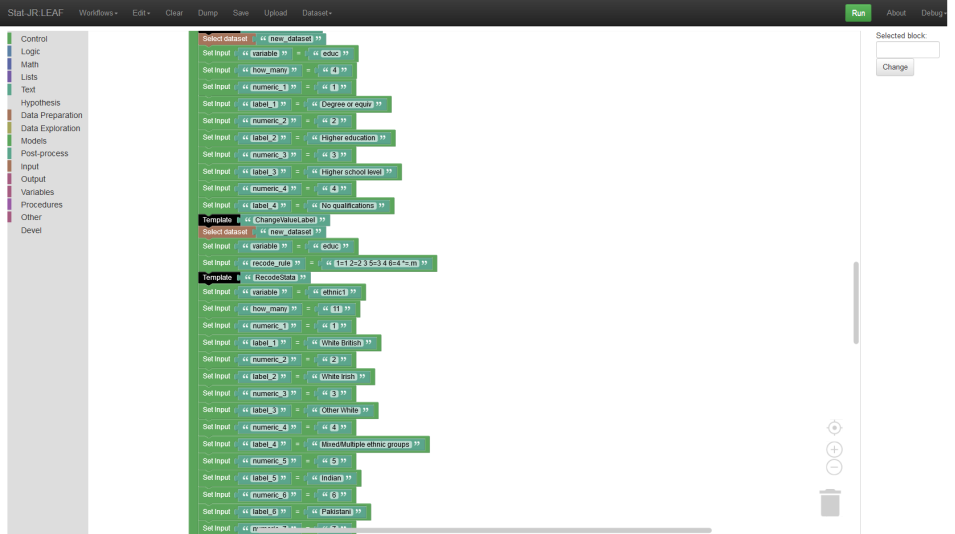Viewport: 955px width, 534px height.
Task: Click the 'Other White' label value
Action: [x=340, y=410]
